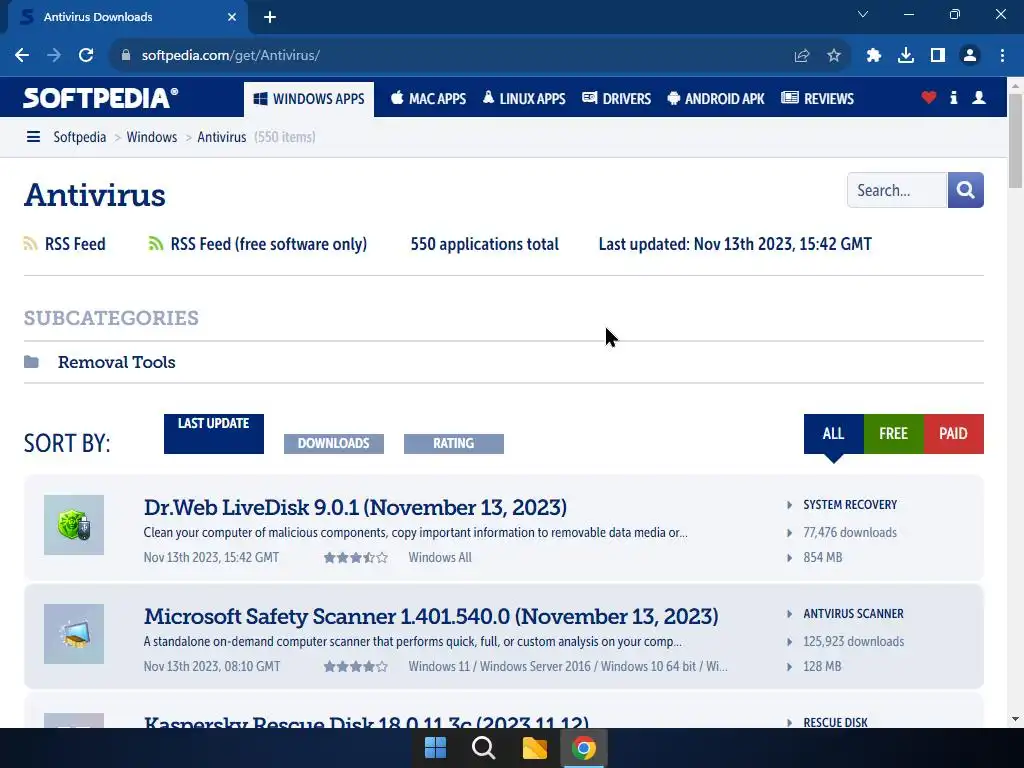View site info lock icon

tap(126, 56)
